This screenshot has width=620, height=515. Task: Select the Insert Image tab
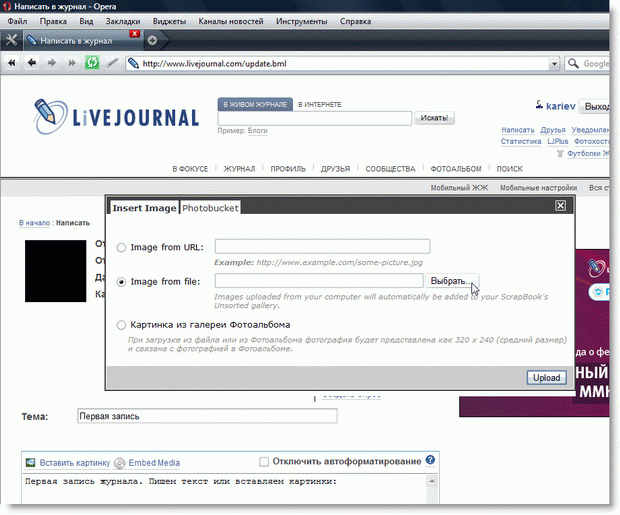144,208
